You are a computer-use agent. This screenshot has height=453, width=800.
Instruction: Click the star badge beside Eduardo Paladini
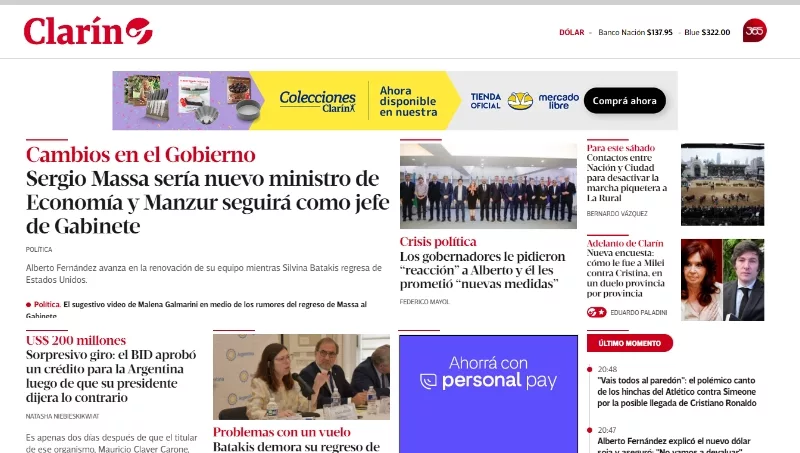[x=596, y=312]
